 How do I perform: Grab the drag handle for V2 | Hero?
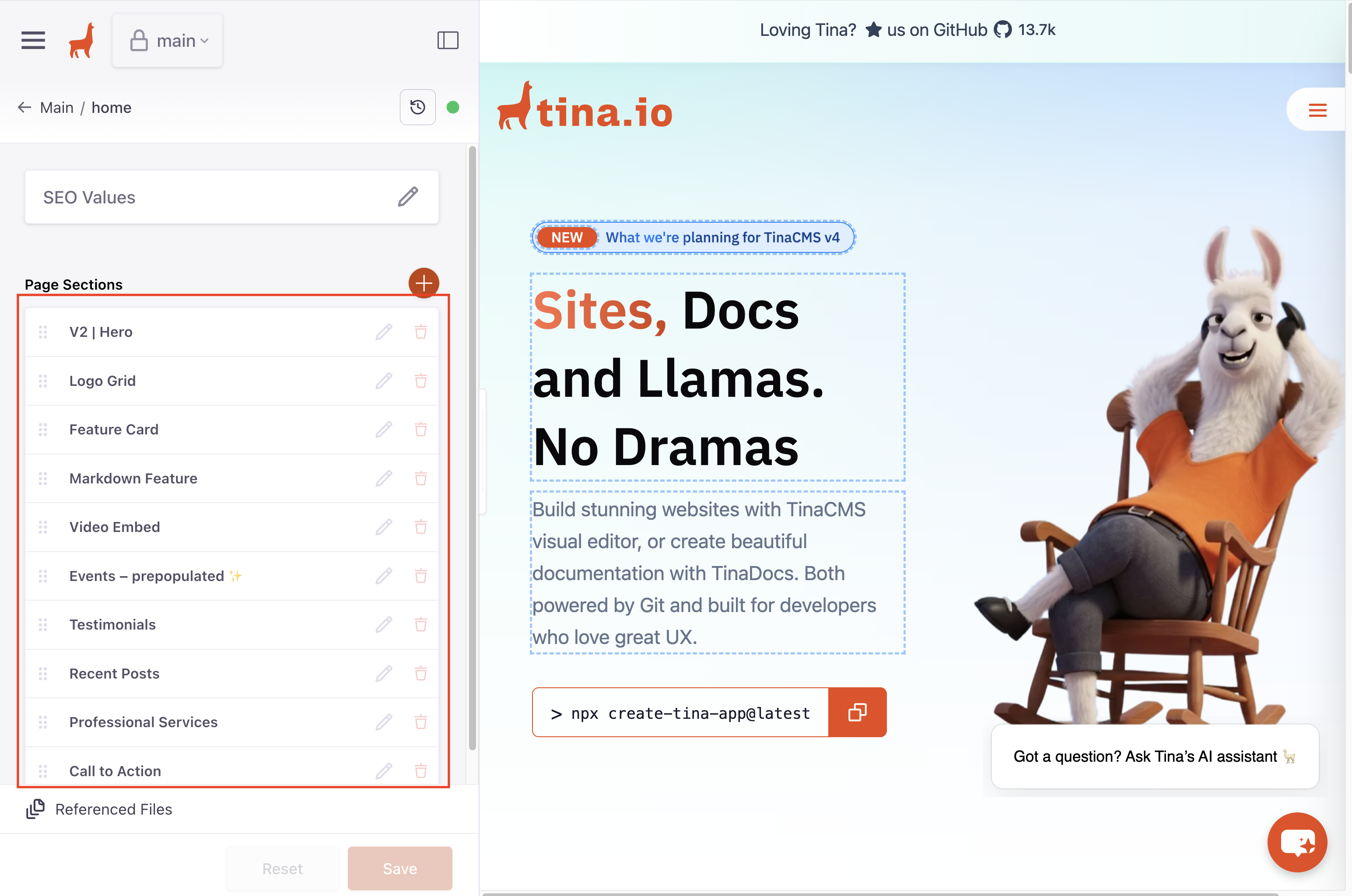tap(43, 332)
